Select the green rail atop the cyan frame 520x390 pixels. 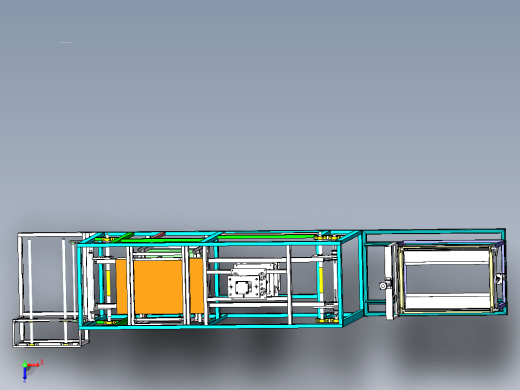click(x=267, y=237)
